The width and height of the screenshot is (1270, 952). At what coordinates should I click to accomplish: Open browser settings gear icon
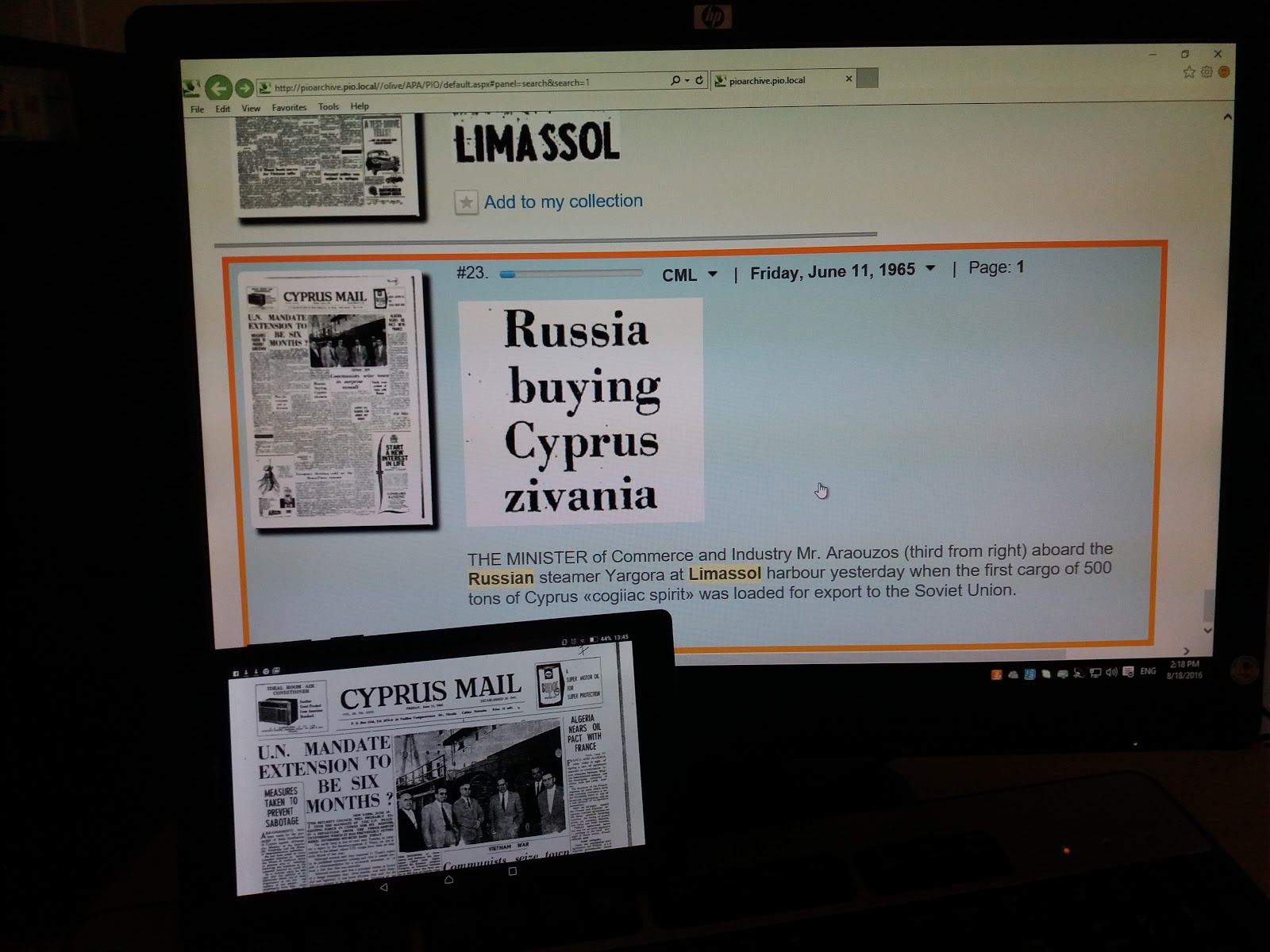pyautogui.click(x=1206, y=72)
